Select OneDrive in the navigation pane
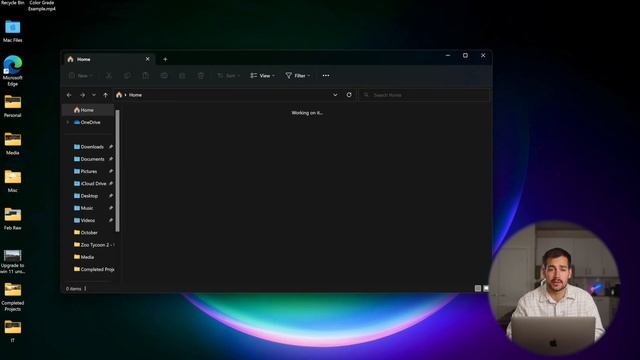 [88, 122]
